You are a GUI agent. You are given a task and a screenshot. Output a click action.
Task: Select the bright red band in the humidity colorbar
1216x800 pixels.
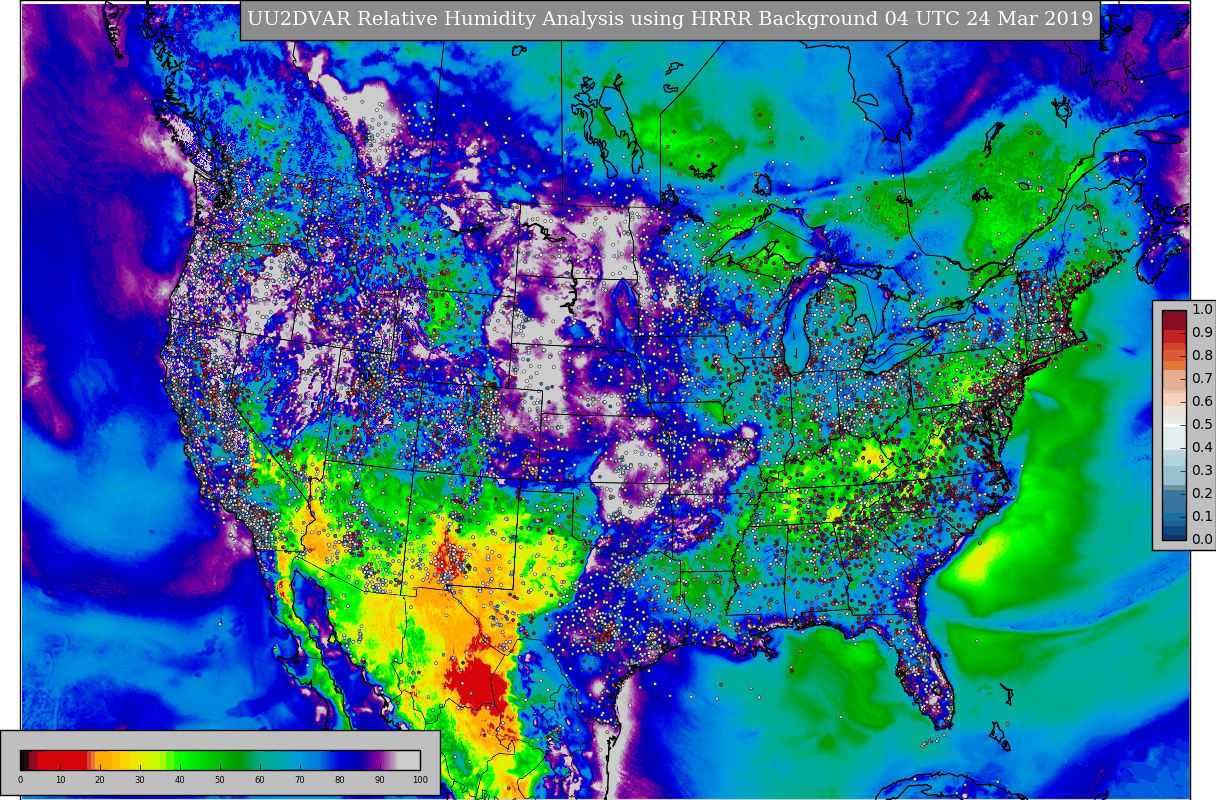(62, 760)
